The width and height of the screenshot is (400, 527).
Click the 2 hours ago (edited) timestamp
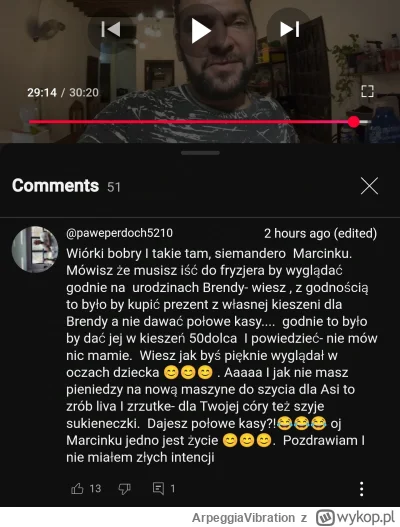pos(320,233)
